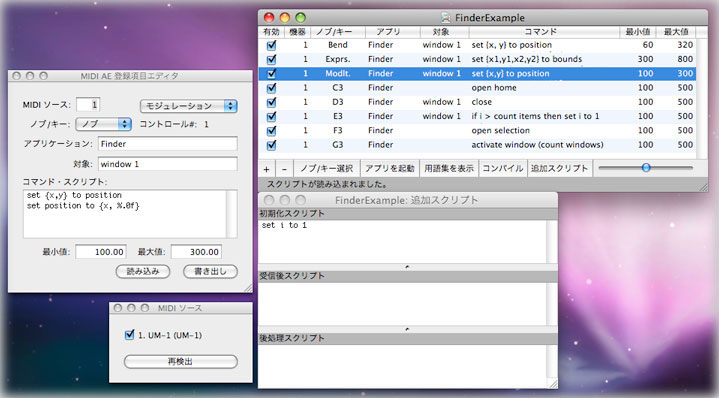Viewport: 719px width, 398px height.
Task: Toggle the Modlt. row enabled checkbox
Action: tap(271, 73)
